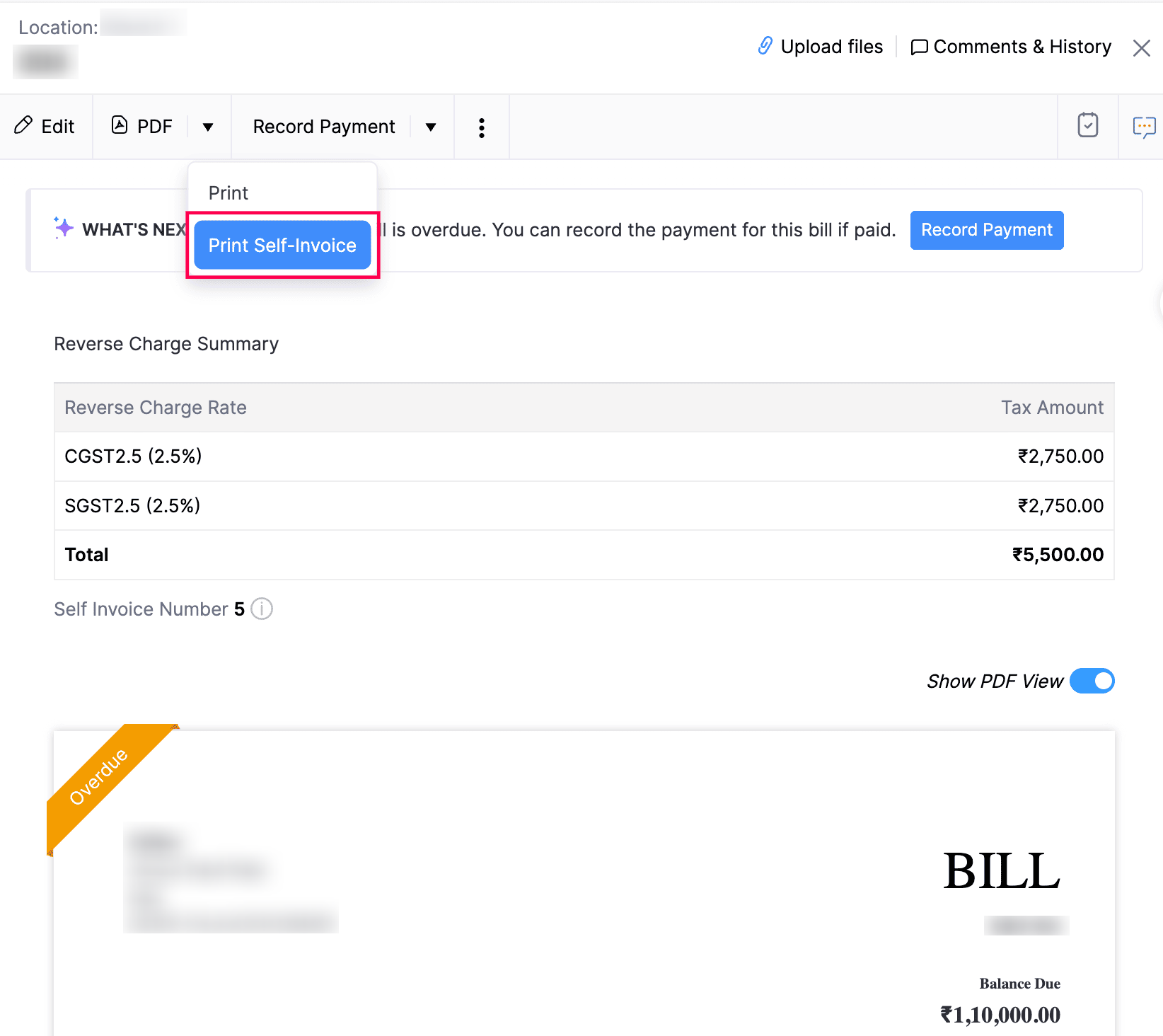The height and width of the screenshot is (1036, 1163).
Task: Click the info icon beside Self Invoice Number
Action: [261, 609]
